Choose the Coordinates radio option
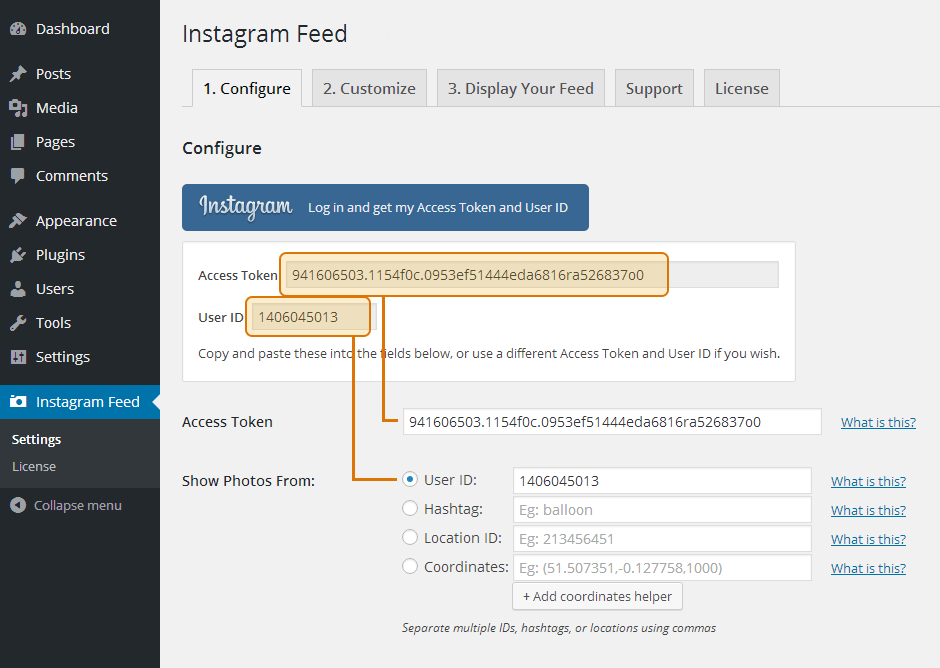This screenshot has height=668, width=940. tap(410, 567)
